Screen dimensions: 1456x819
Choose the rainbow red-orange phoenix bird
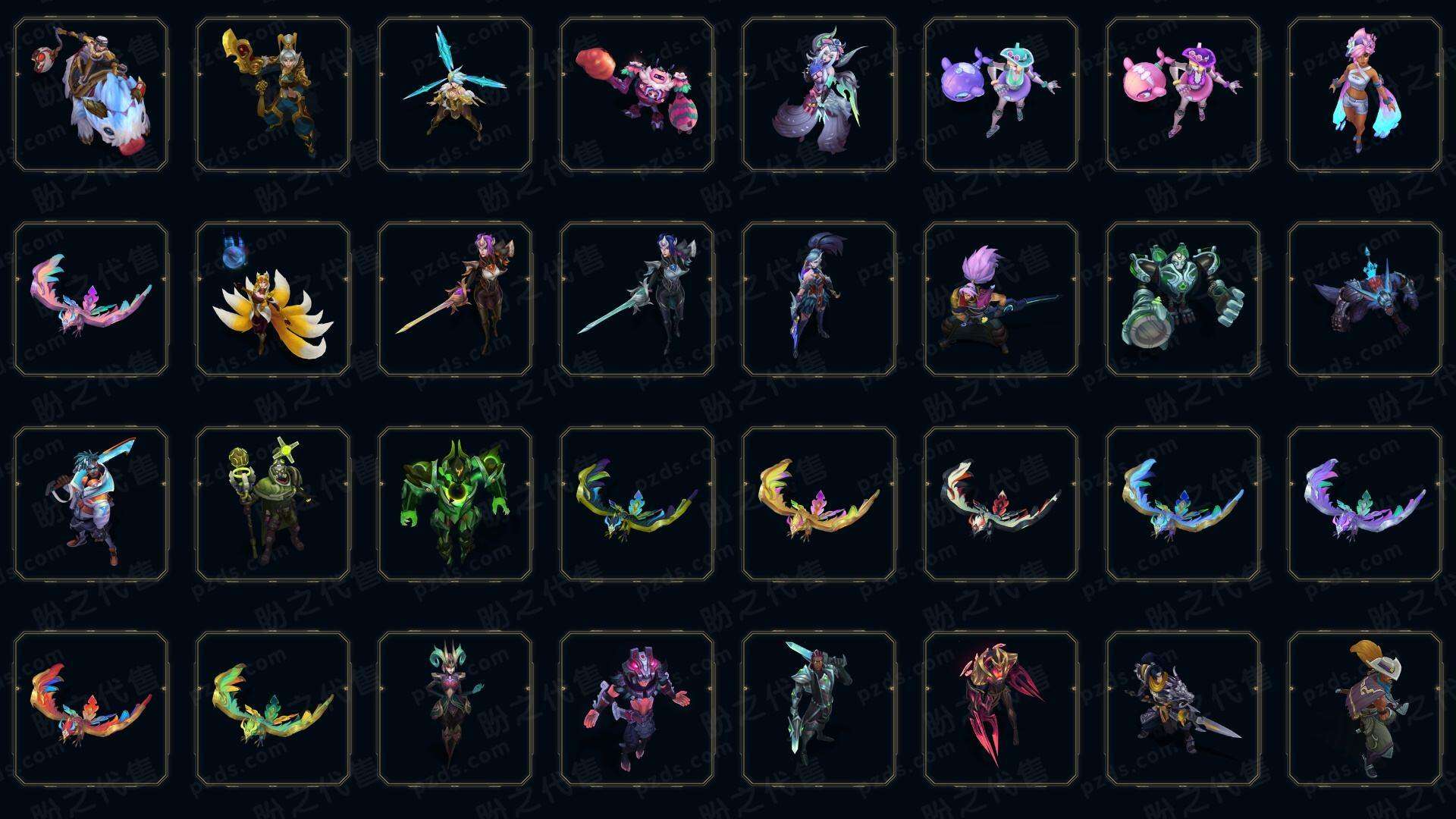tap(91, 708)
